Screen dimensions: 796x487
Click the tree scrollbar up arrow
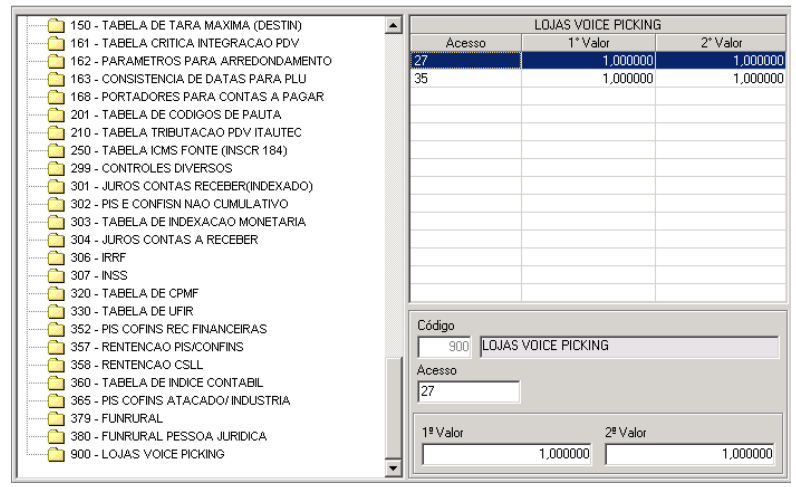click(393, 25)
